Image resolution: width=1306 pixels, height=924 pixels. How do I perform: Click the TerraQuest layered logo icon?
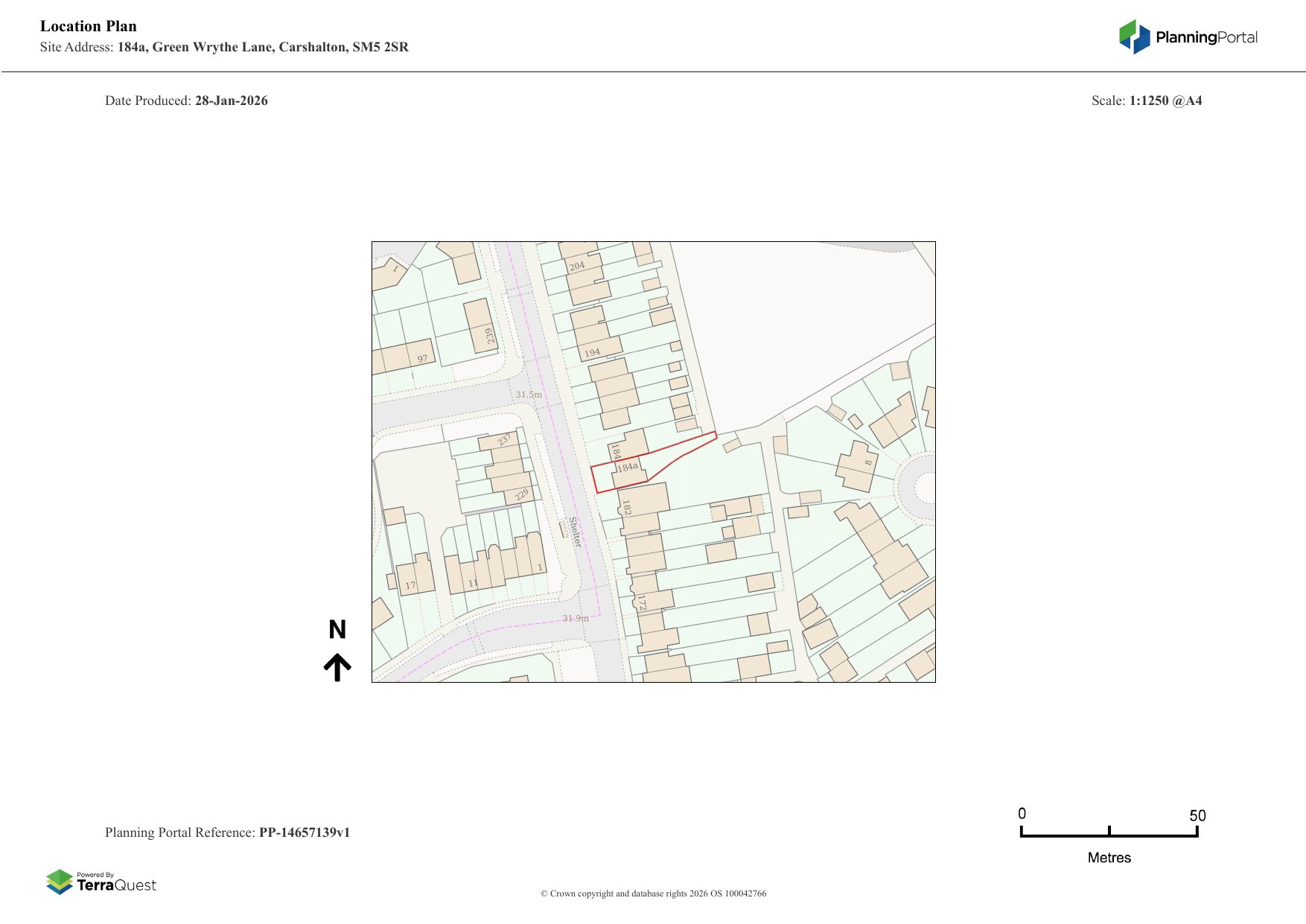point(60,882)
